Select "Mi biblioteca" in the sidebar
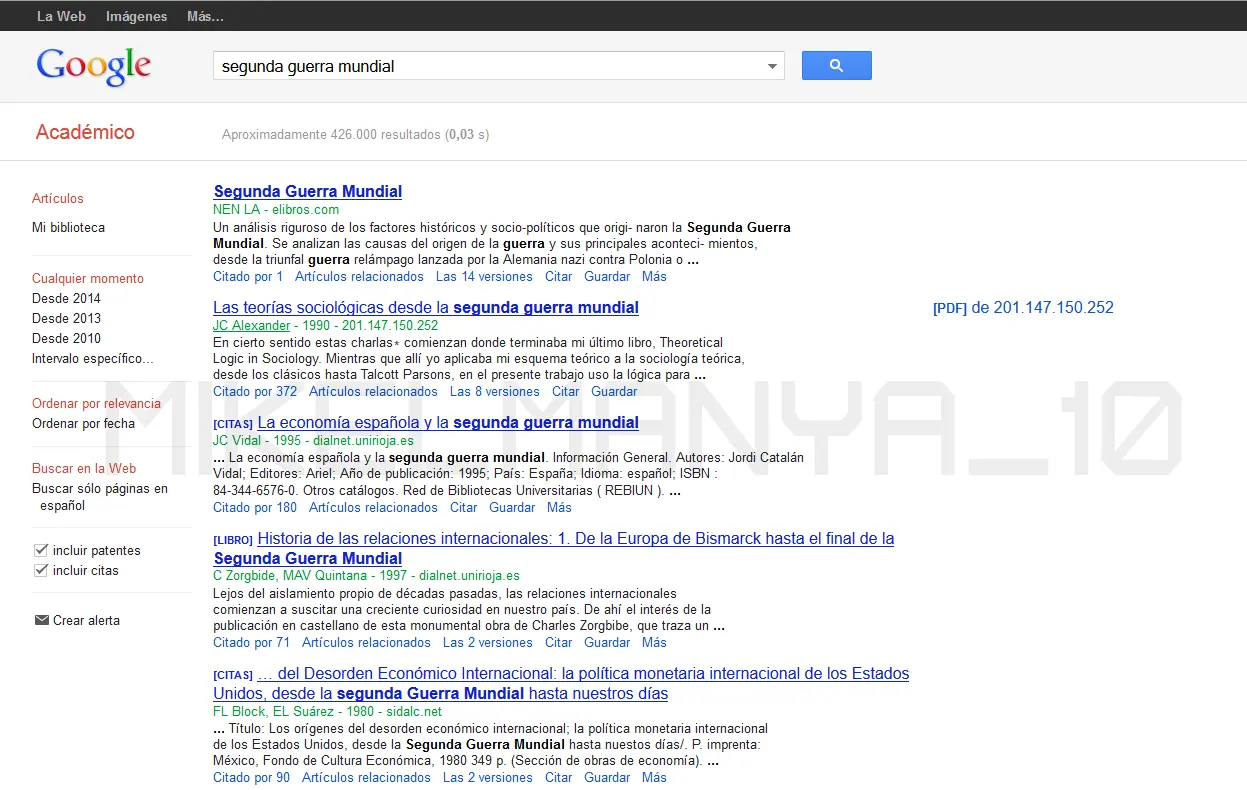This screenshot has width=1247, height=790. pos(68,227)
